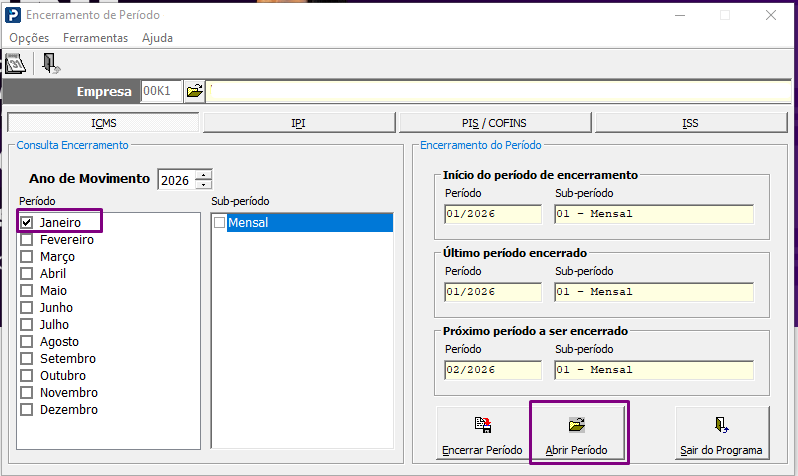Screen dimensions: 798x476
Task: Click the Encerrar Período button
Action: (482, 433)
